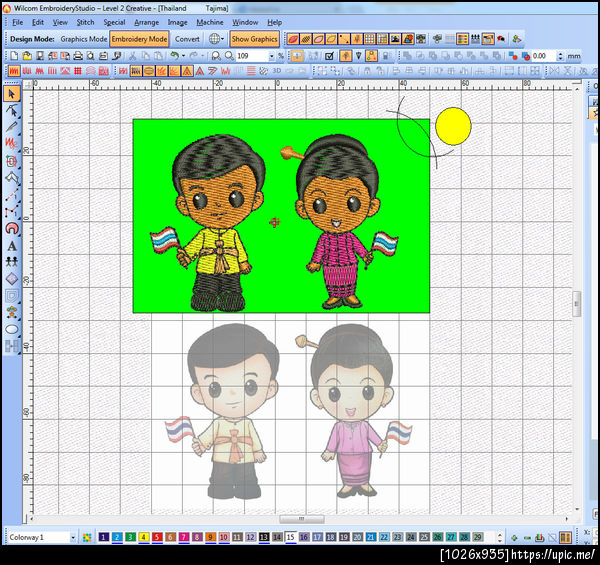The image size is (600, 565).
Task: Choose the two-figures Team Names tool
Action: click(x=11, y=262)
